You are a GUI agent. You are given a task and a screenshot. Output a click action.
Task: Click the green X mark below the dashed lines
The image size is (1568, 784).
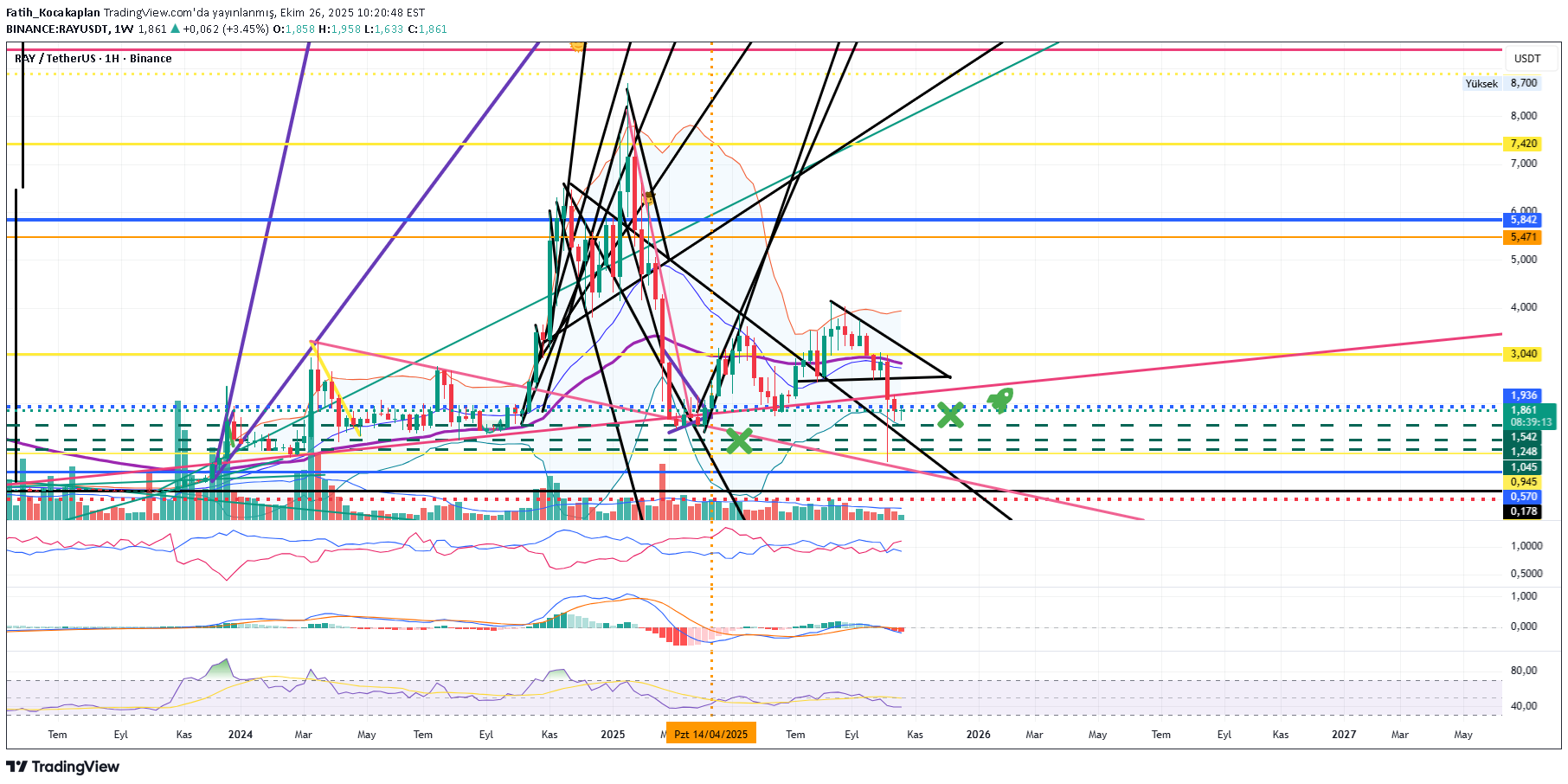(x=739, y=440)
